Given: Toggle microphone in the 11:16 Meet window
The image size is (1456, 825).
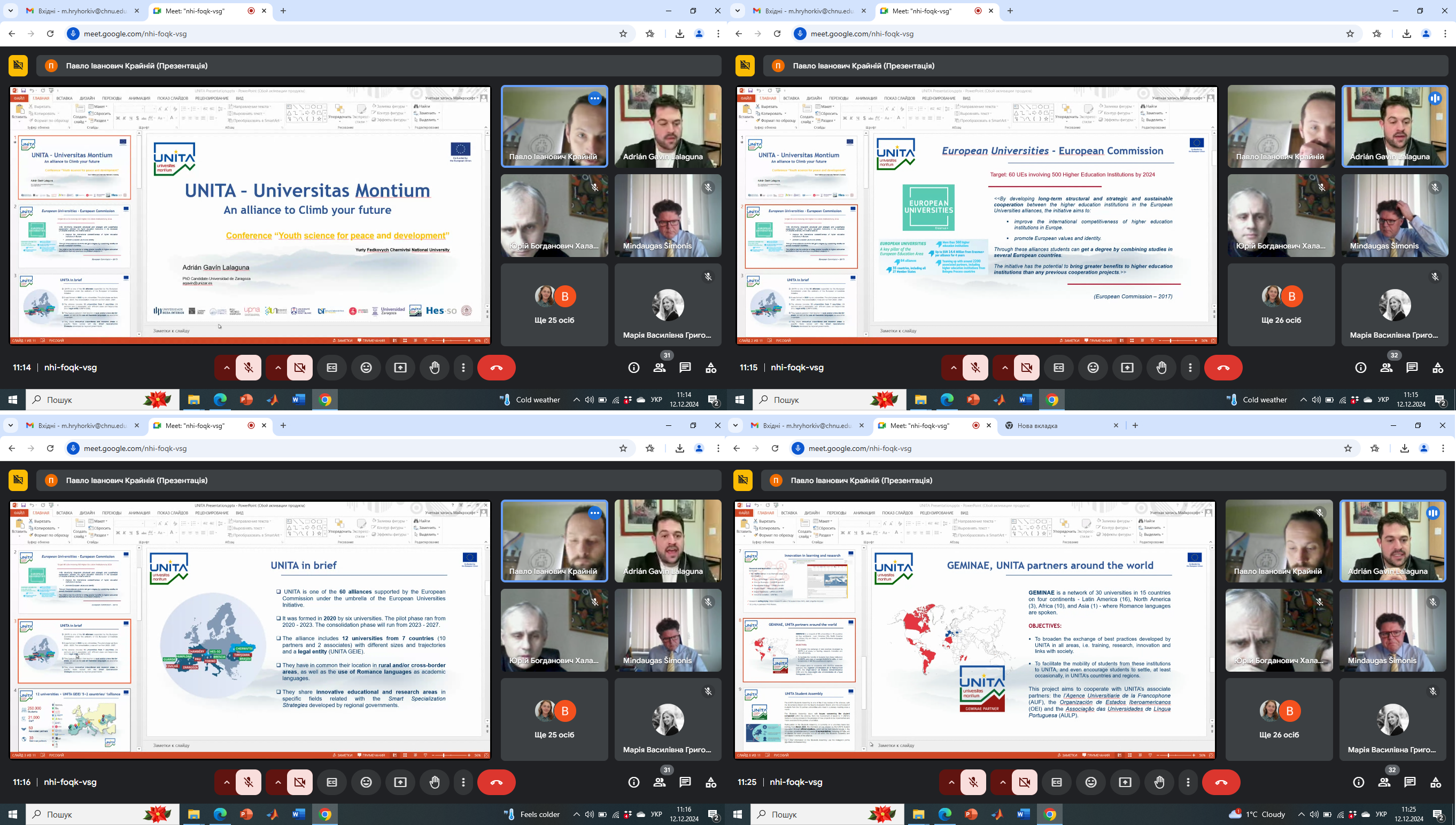Looking at the screenshot, I should (x=248, y=782).
